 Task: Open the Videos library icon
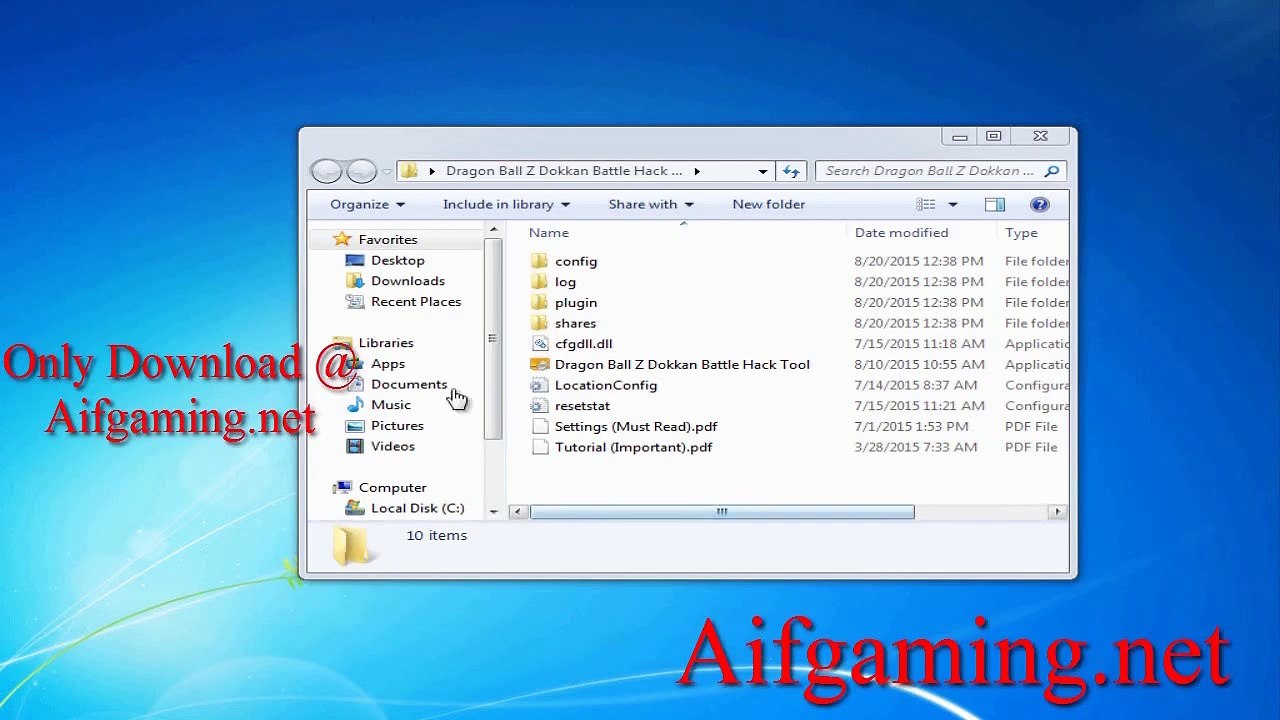coord(354,446)
